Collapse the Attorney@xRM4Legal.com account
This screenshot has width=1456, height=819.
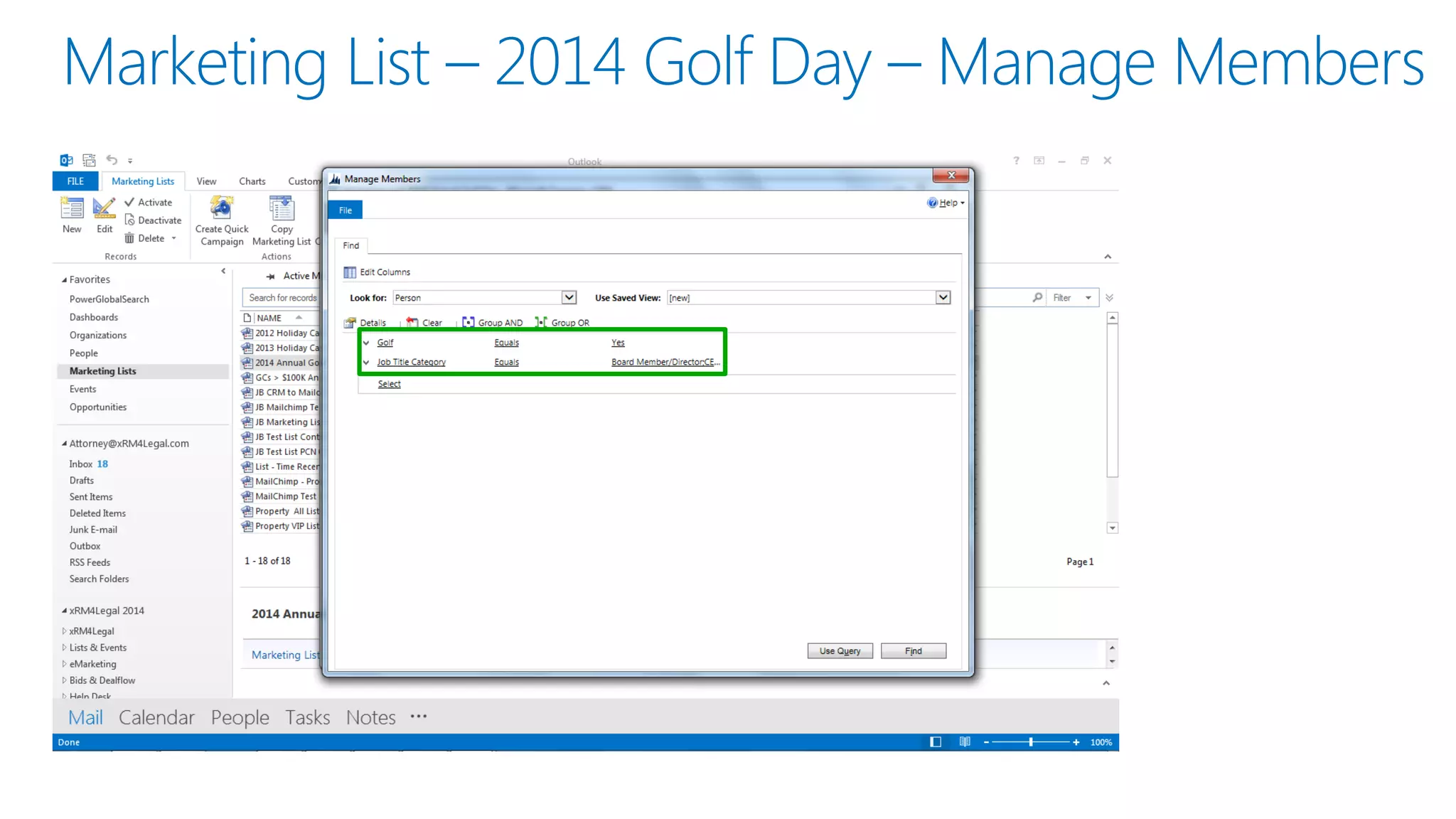(64, 444)
